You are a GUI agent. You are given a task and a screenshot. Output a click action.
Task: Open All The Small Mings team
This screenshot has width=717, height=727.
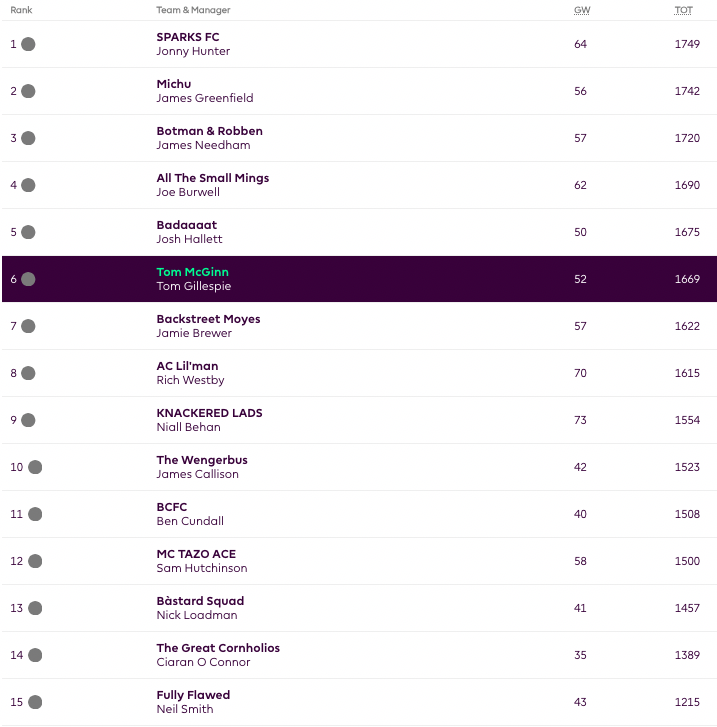[213, 178]
